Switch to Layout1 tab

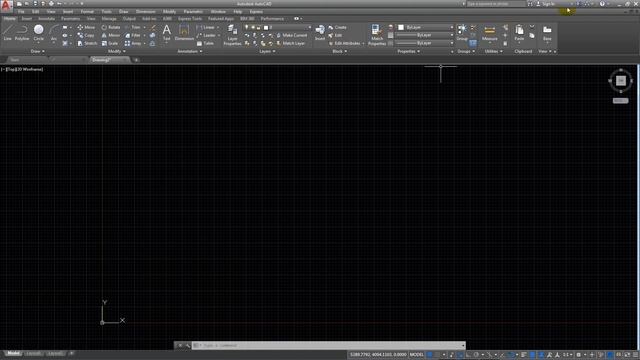[x=33, y=353]
